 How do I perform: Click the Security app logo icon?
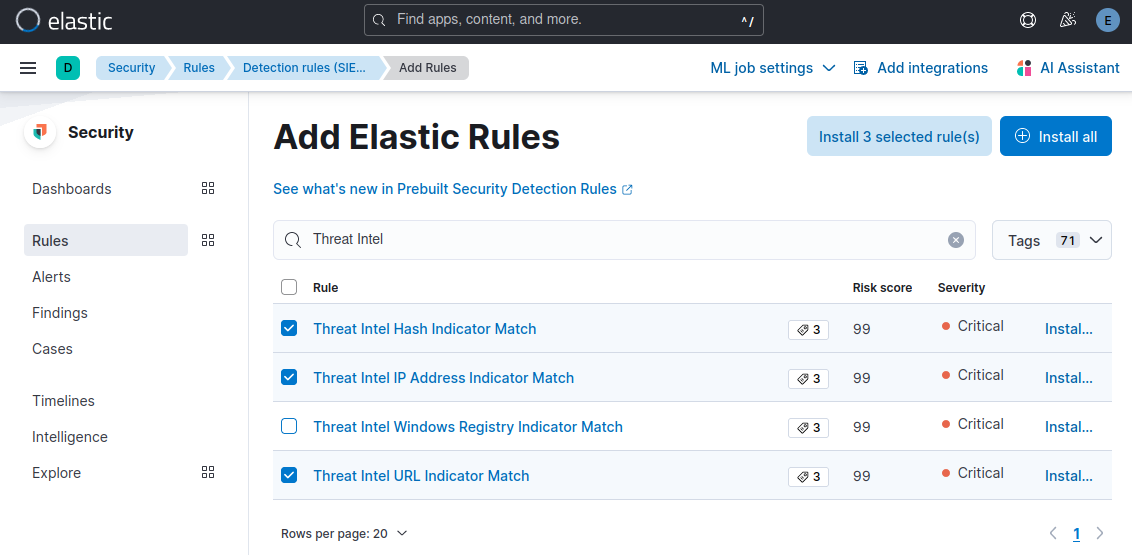click(x=40, y=132)
